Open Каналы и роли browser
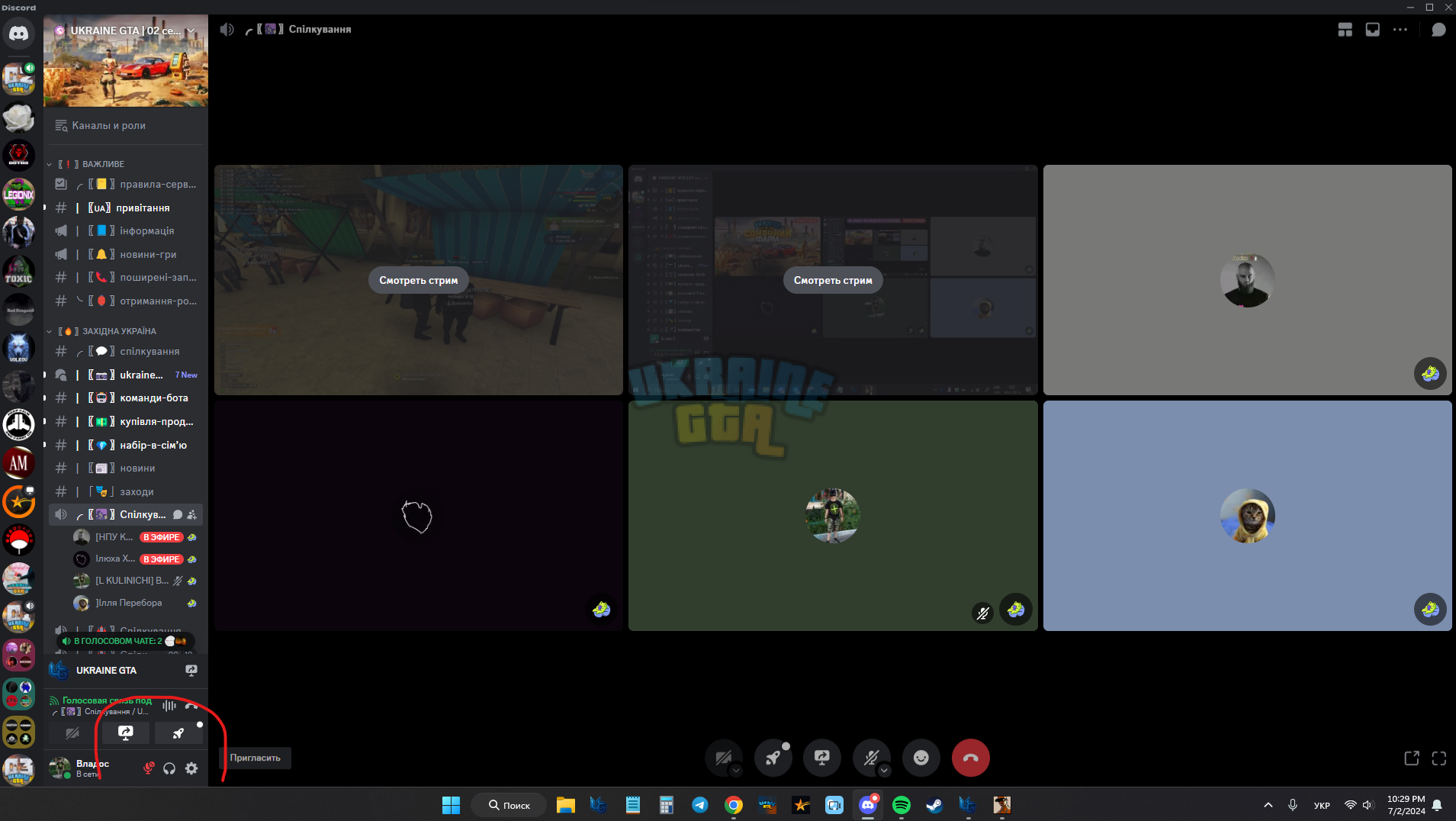Image resolution: width=1456 pixels, height=821 pixels. coord(126,125)
